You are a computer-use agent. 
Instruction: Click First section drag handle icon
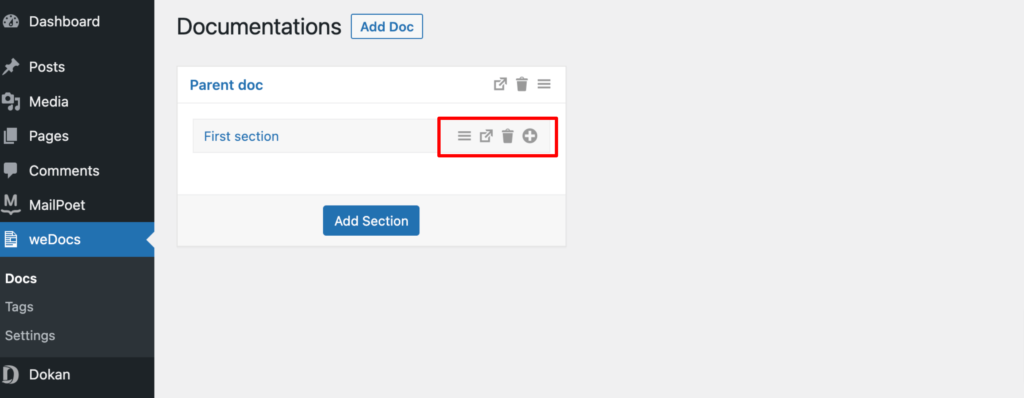(x=464, y=136)
